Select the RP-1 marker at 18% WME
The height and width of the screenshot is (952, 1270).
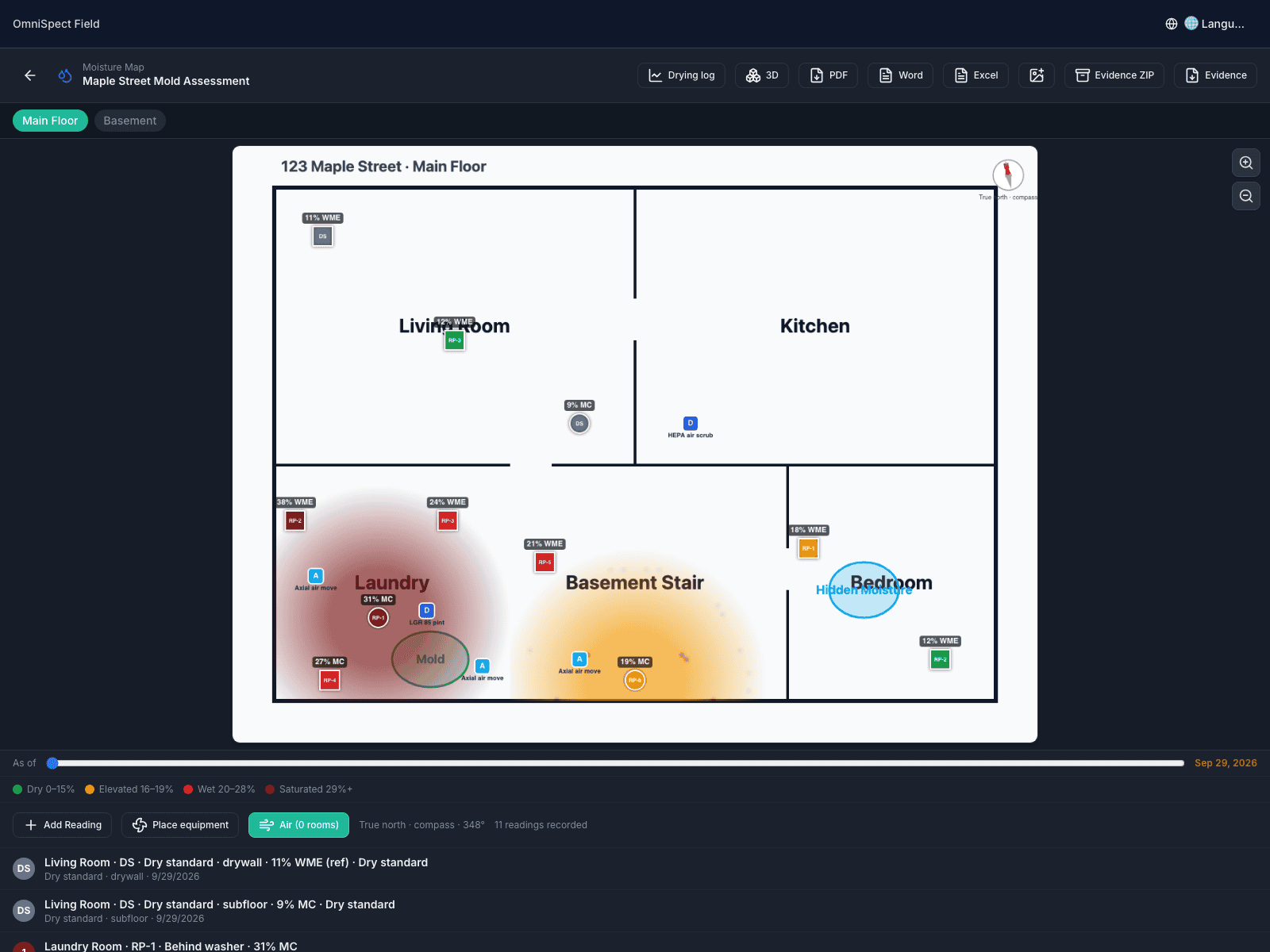click(808, 548)
